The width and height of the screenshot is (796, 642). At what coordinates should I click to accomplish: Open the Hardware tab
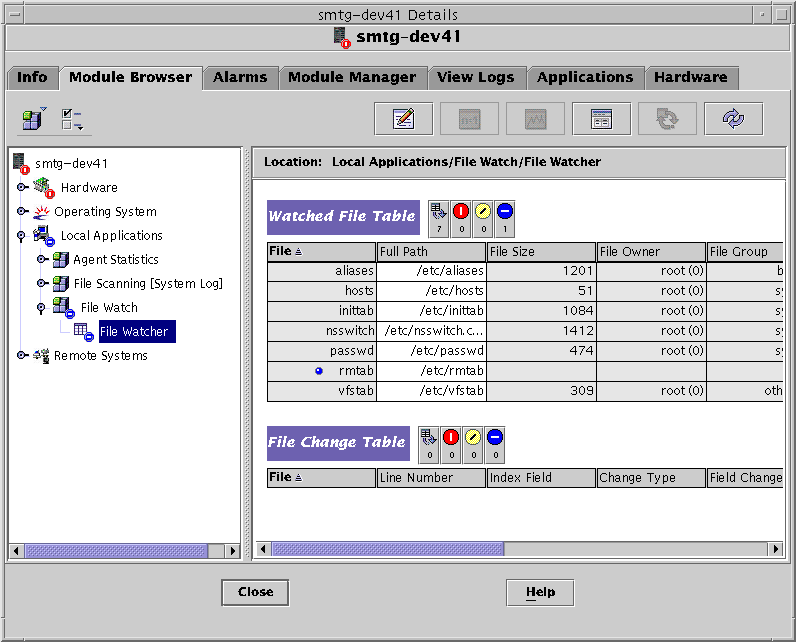691,78
